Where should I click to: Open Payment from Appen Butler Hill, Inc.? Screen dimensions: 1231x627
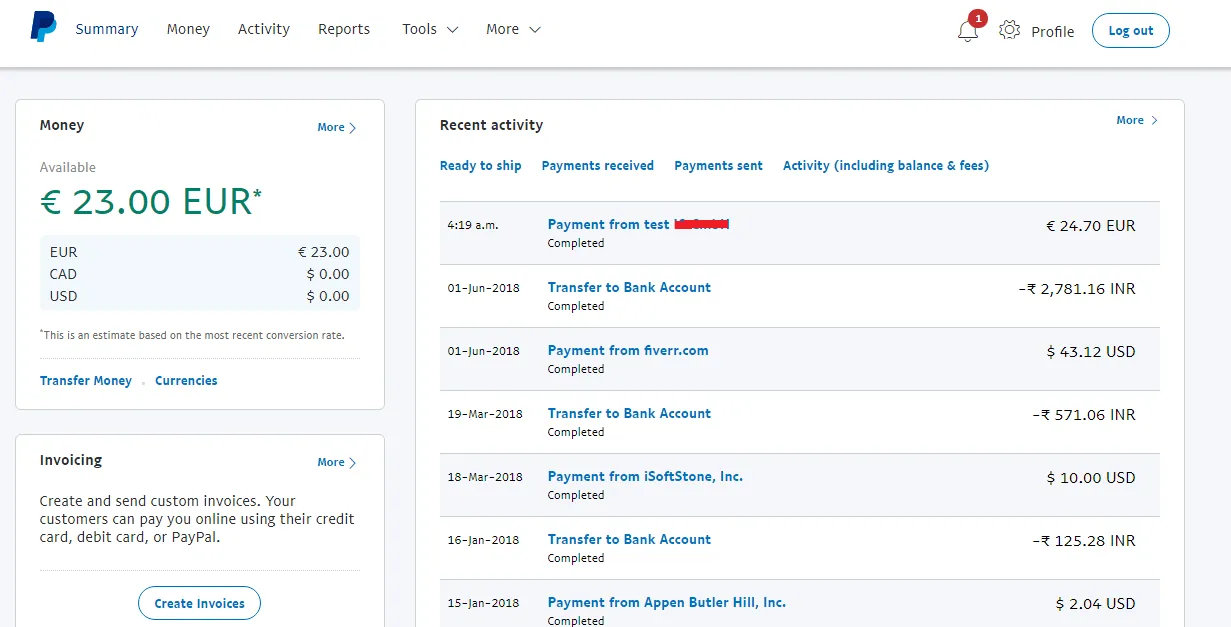point(667,602)
